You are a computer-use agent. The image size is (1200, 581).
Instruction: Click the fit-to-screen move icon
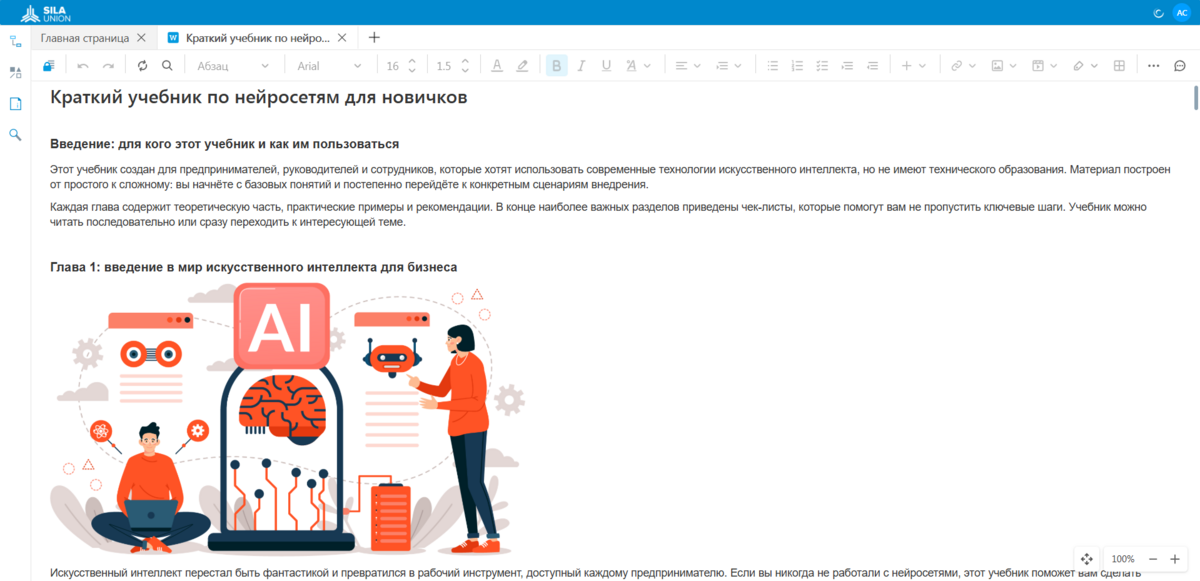coord(1088,559)
